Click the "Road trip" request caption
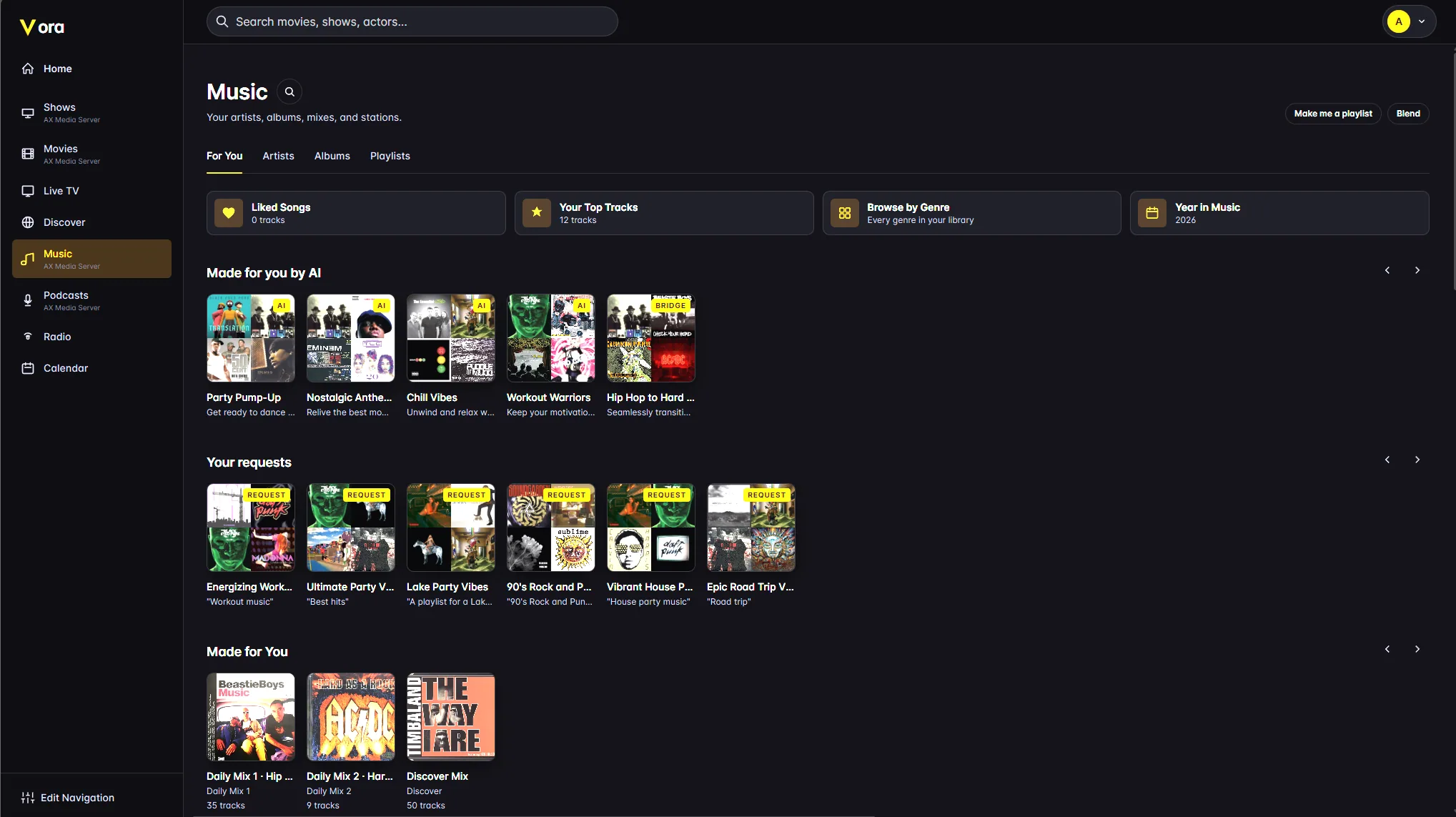The image size is (1456, 817). point(728,602)
